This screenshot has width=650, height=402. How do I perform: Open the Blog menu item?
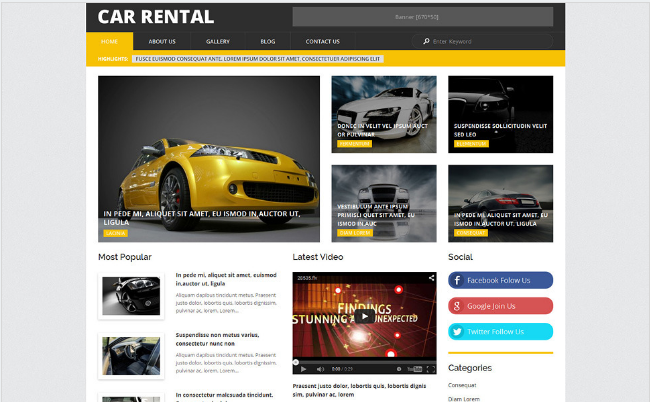click(x=268, y=41)
